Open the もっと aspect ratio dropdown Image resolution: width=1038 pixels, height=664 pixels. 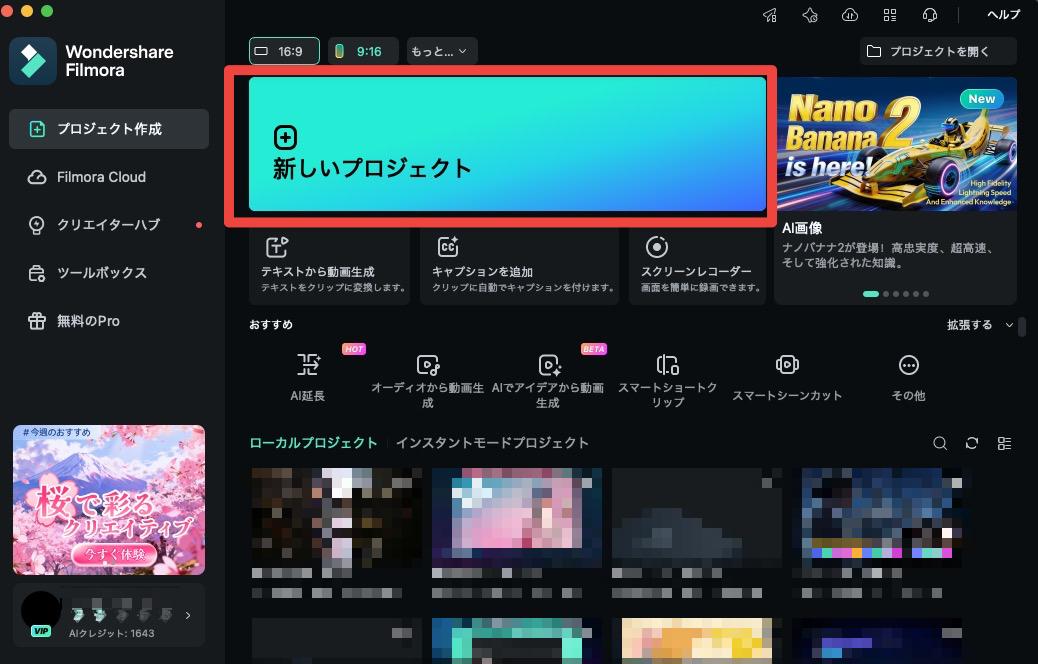point(440,50)
